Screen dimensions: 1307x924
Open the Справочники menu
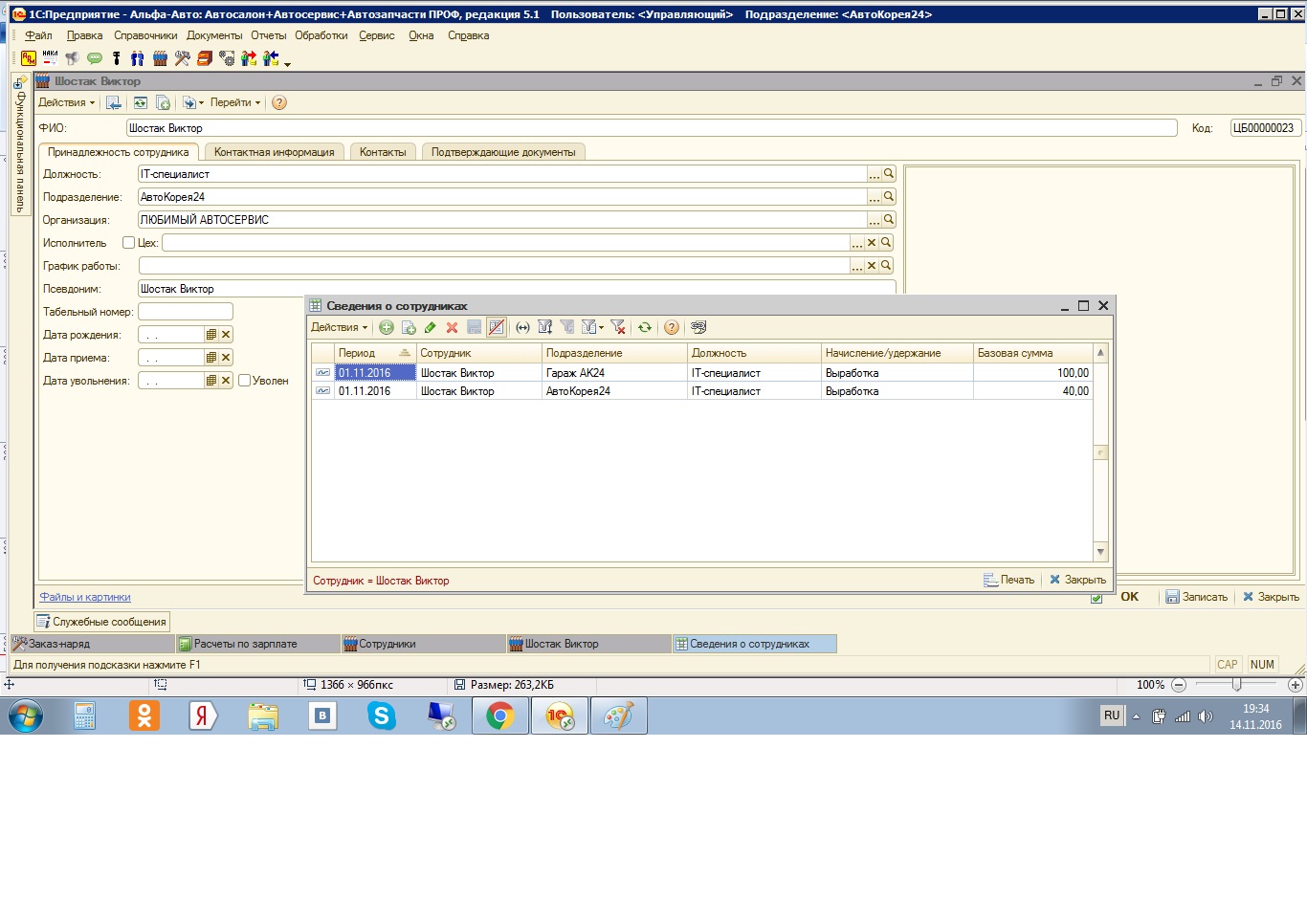(x=145, y=35)
